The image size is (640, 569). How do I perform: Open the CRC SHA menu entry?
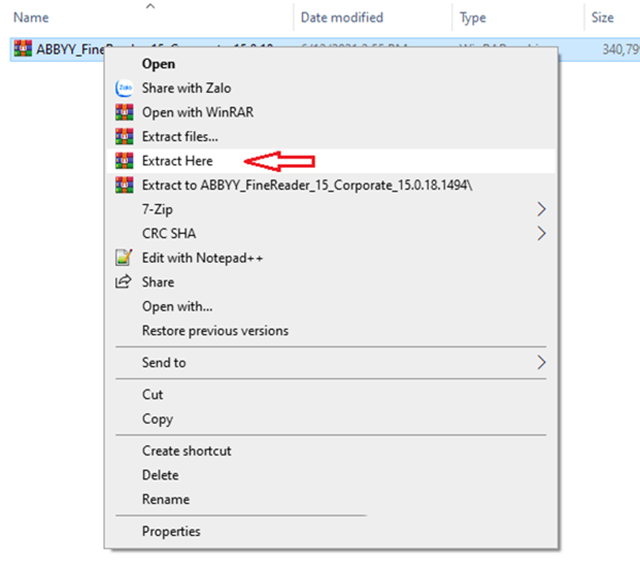331,233
